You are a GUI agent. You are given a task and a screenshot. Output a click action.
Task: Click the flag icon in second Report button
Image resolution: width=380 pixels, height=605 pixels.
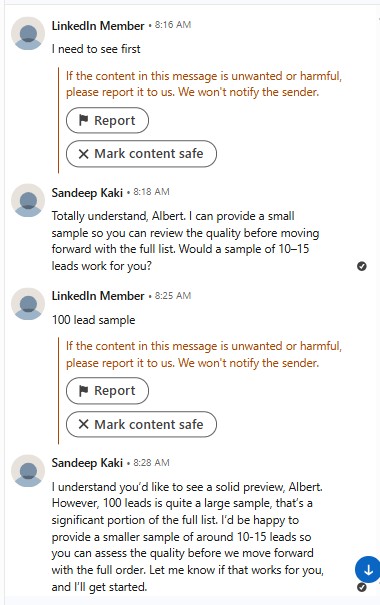[x=83, y=390]
